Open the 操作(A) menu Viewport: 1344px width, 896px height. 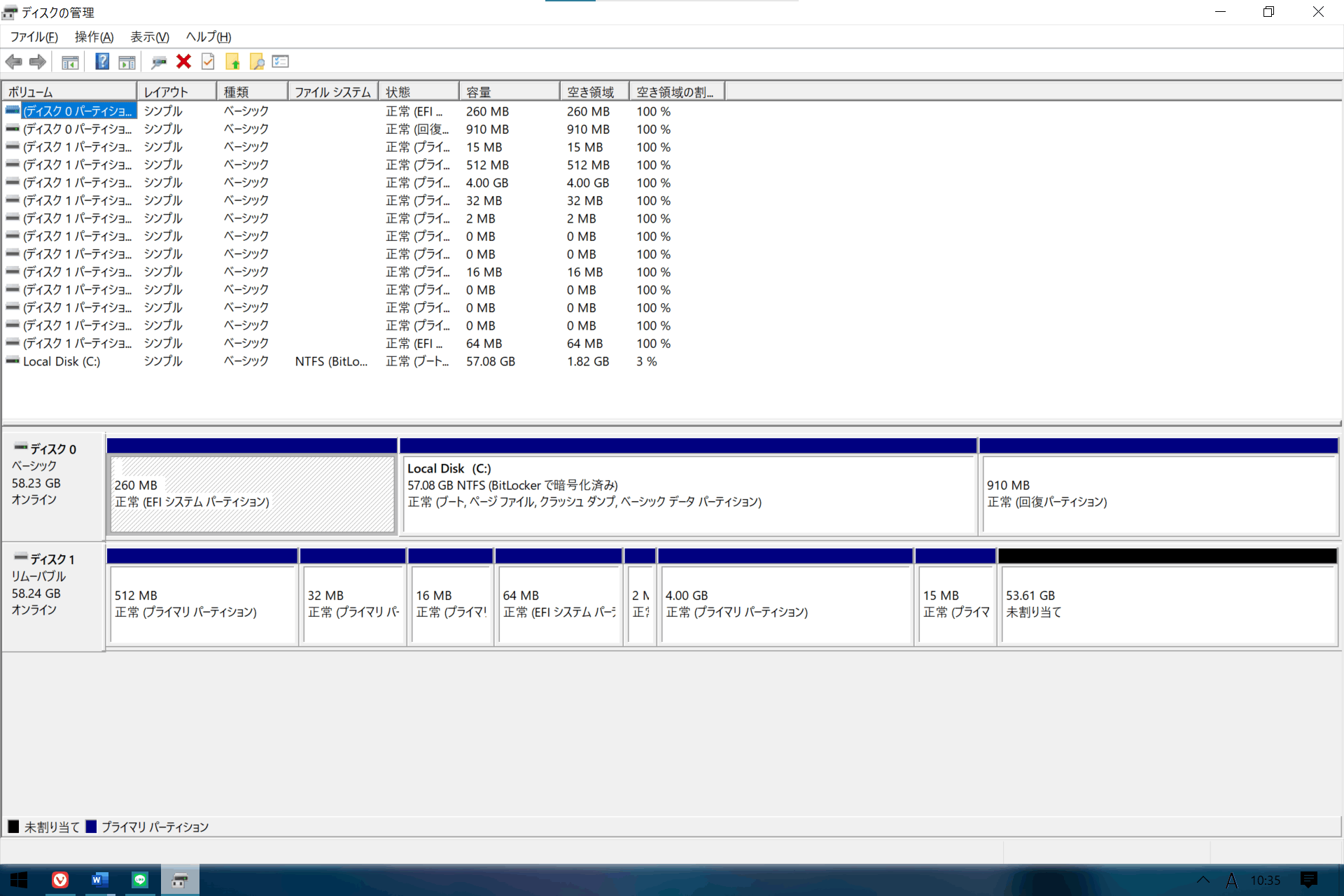click(94, 37)
